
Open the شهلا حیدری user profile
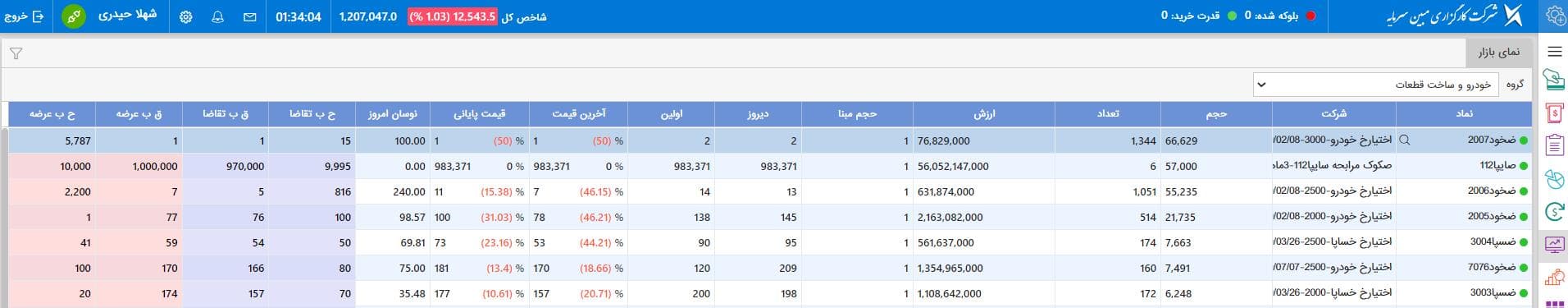pos(127,16)
